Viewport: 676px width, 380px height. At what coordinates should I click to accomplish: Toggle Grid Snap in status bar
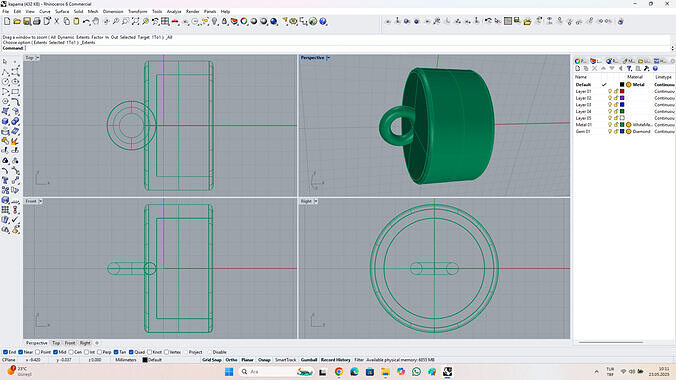pos(212,360)
